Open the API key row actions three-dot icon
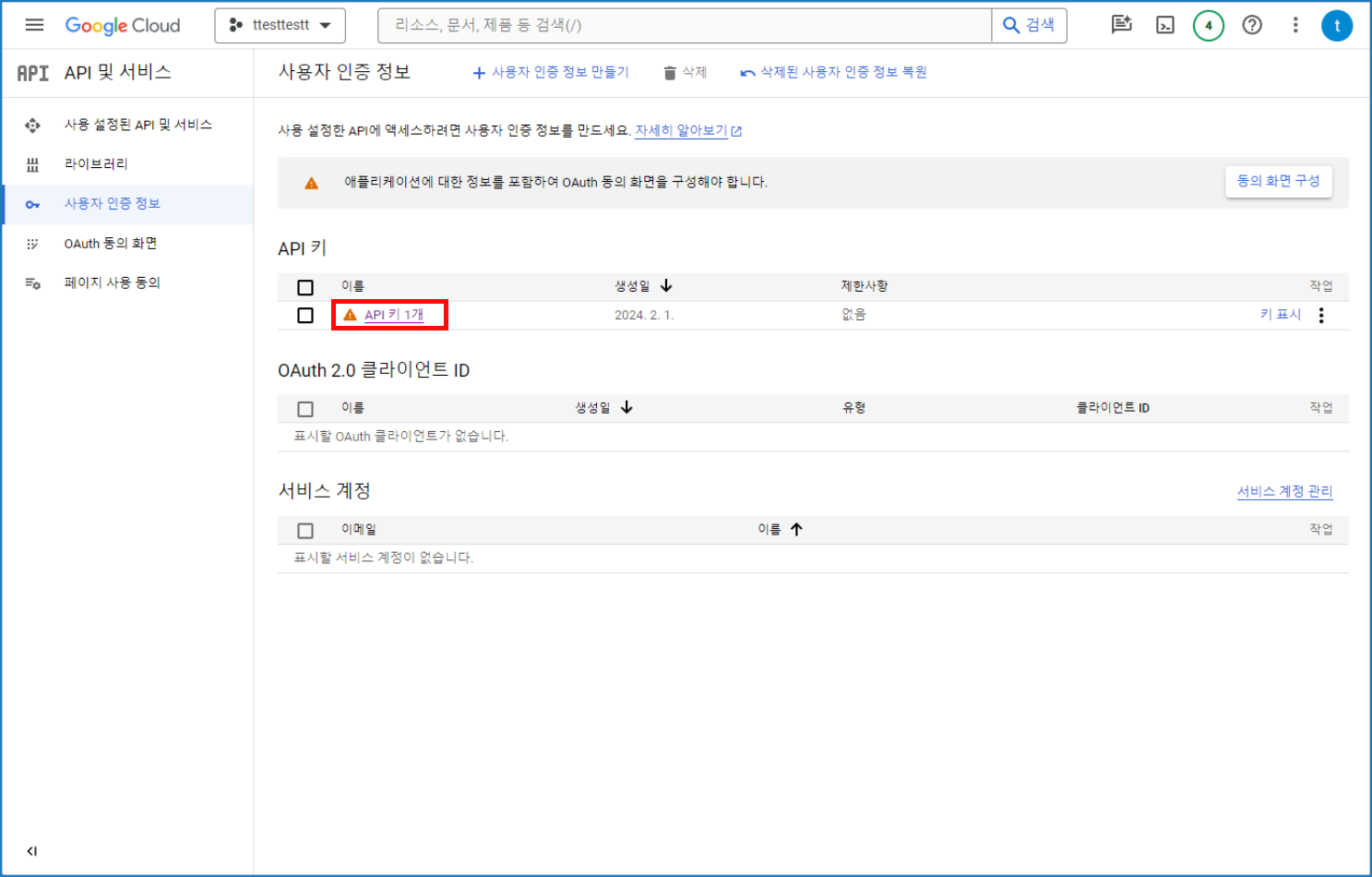Viewport: 1372px width, 877px height. click(x=1321, y=315)
